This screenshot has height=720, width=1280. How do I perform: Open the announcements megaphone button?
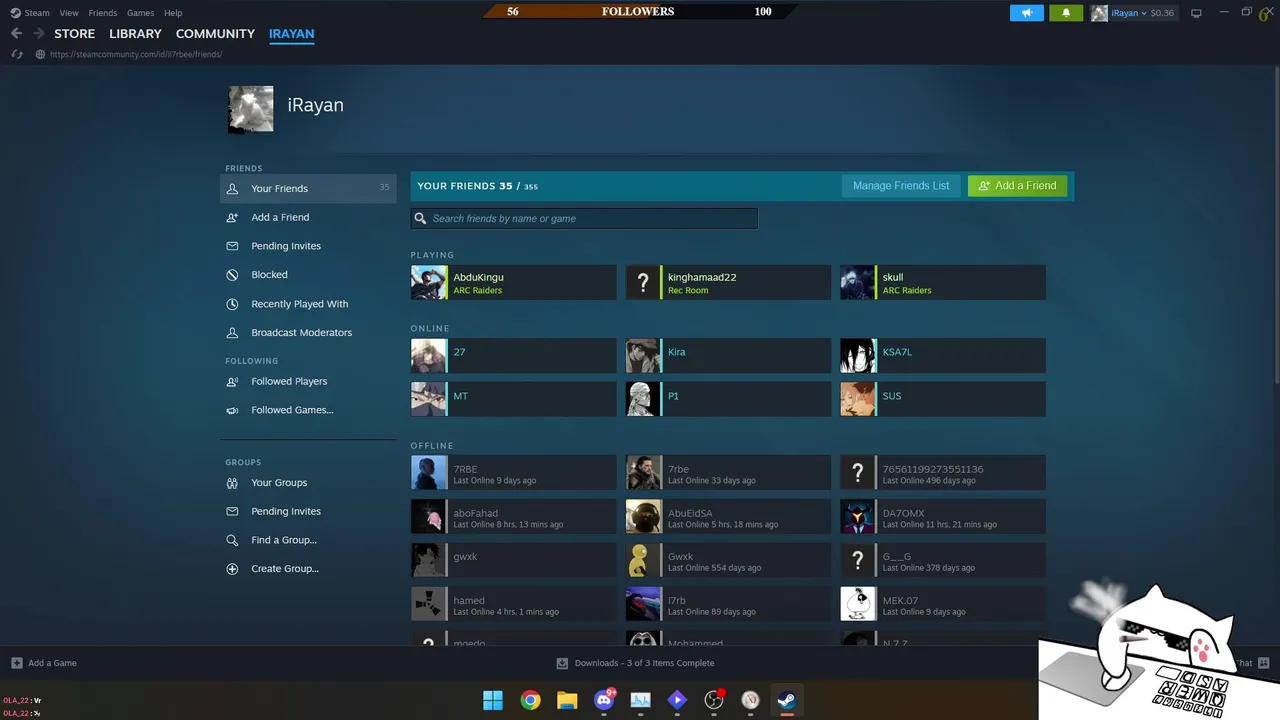click(1027, 13)
